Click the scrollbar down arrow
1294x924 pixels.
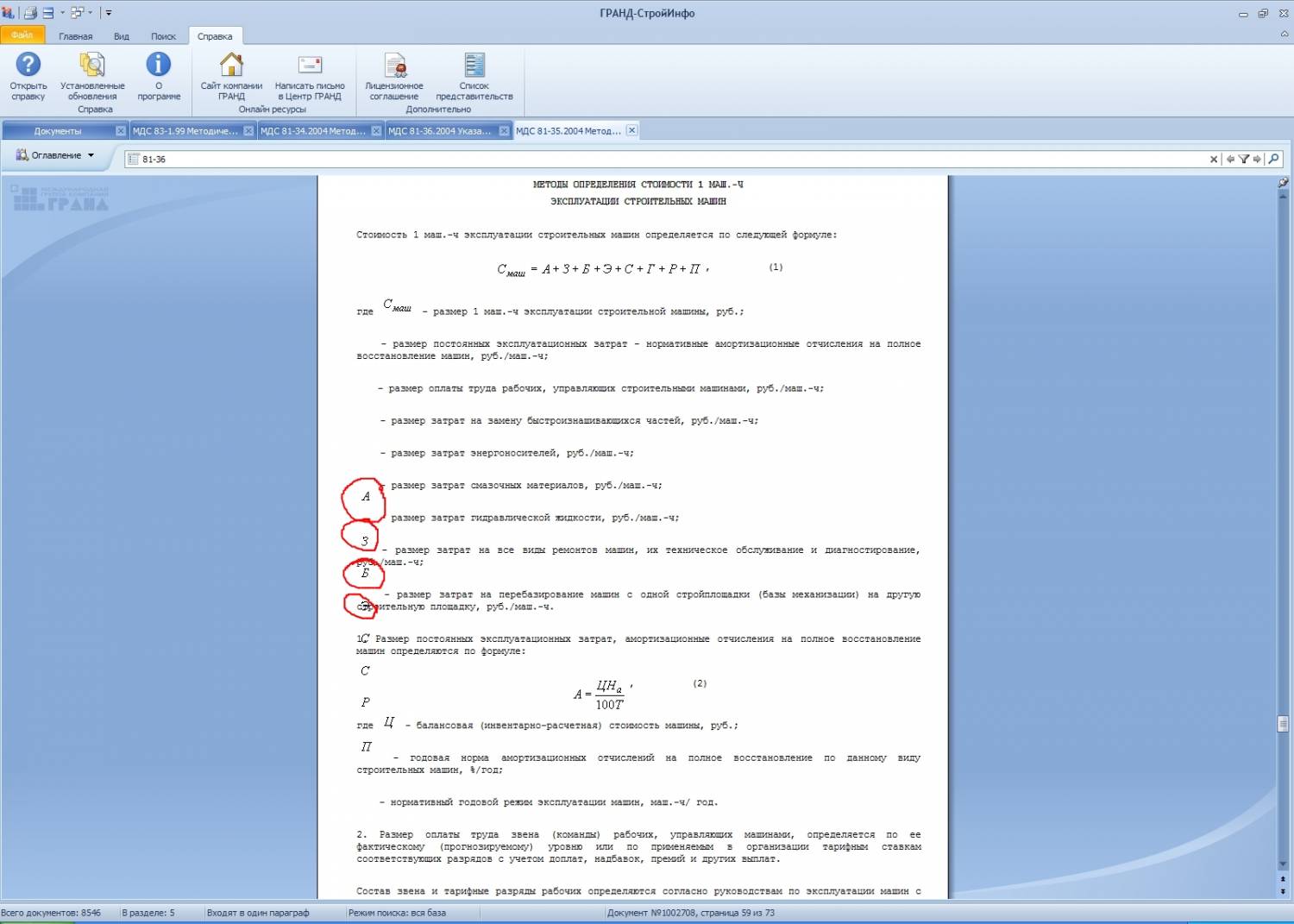[x=1283, y=864]
